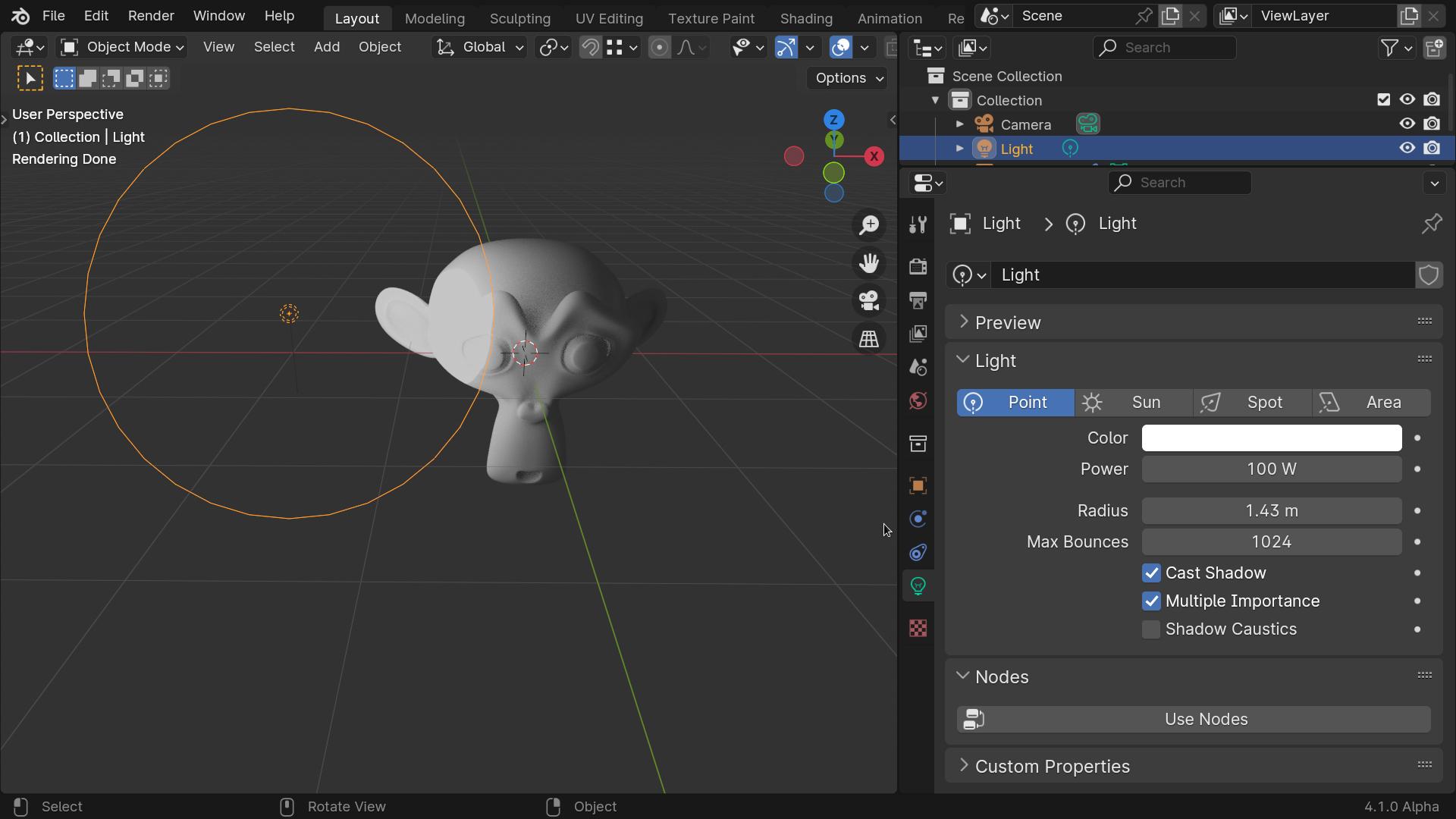Add new collection in outliner
The height and width of the screenshot is (819, 1456).
[x=1434, y=48]
